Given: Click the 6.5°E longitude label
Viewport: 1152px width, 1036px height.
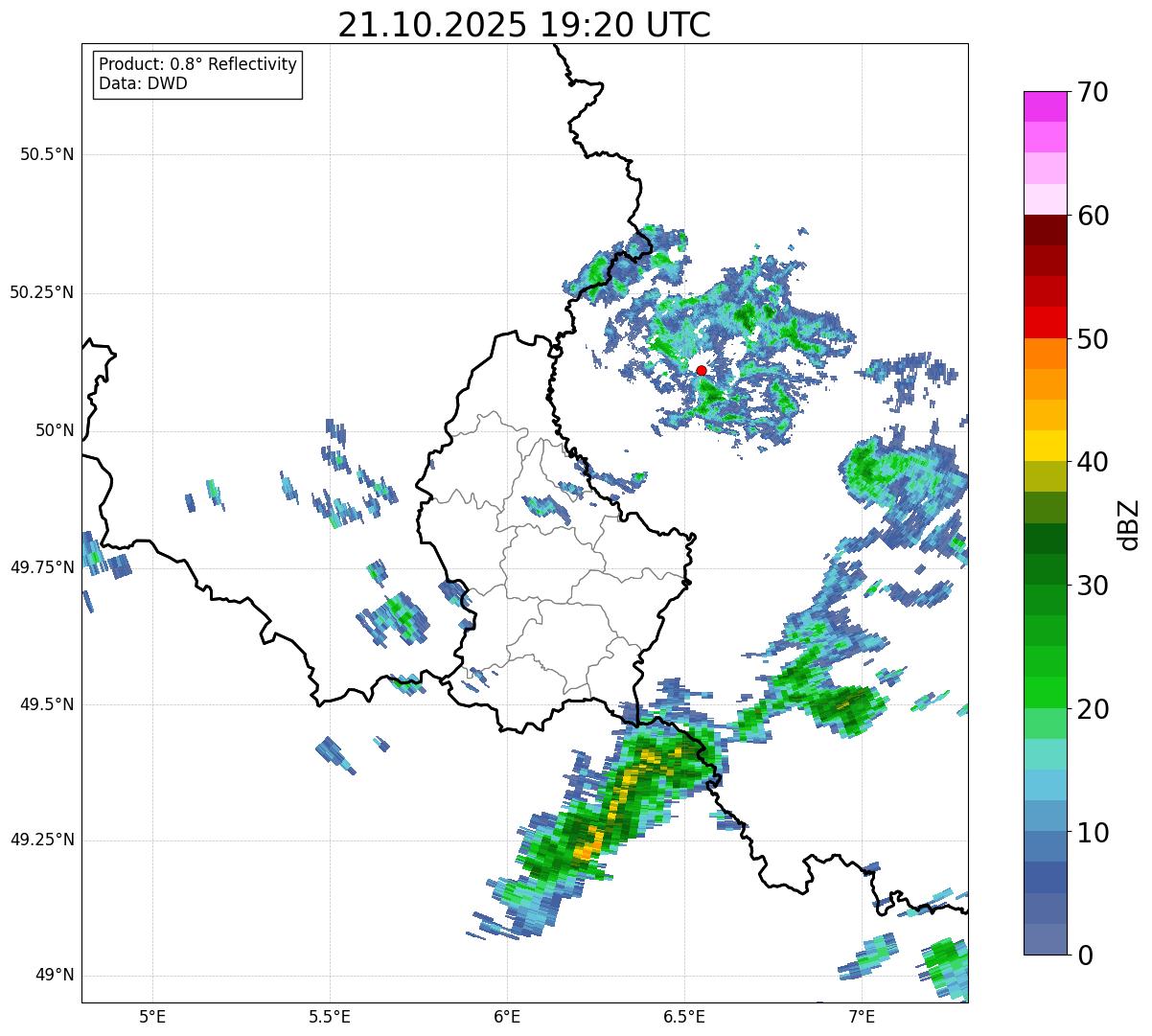Looking at the screenshot, I should coord(684,1016).
